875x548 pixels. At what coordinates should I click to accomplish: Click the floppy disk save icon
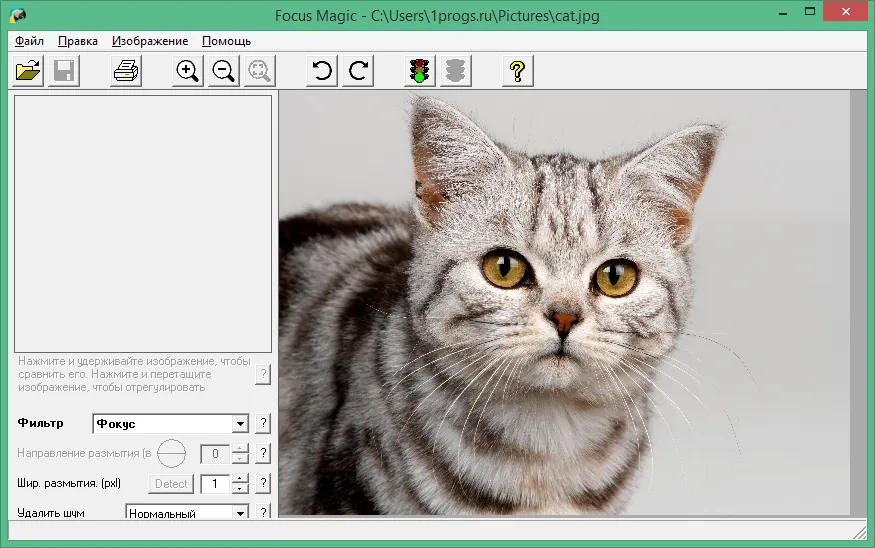click(x=64, y=71)
